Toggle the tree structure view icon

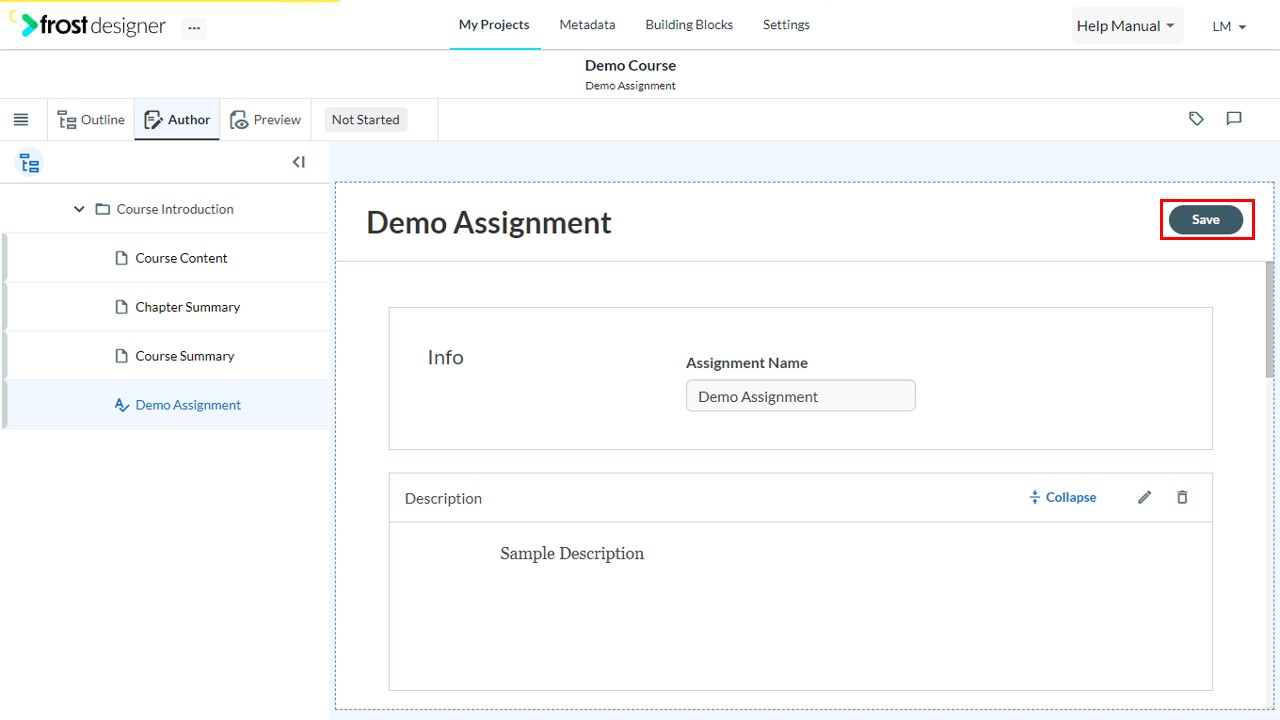click(30, 163)
